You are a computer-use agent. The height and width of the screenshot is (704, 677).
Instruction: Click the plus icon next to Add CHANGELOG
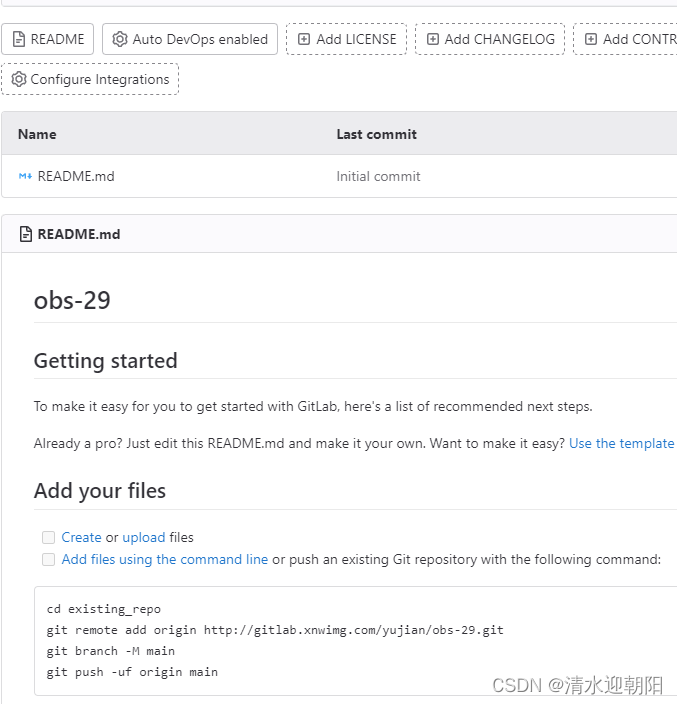[432, 40]
